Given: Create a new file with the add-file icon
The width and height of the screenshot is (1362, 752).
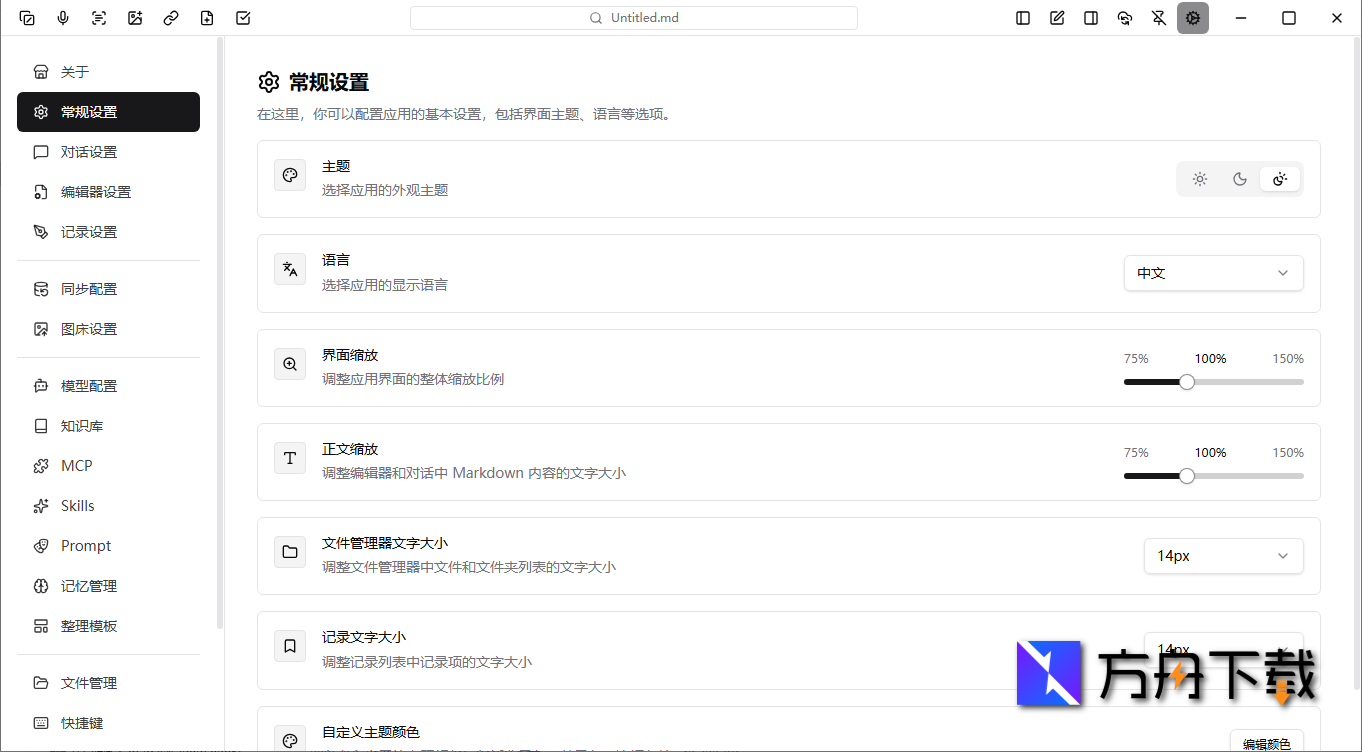Looking at the screenshot, I should [207, 17].
